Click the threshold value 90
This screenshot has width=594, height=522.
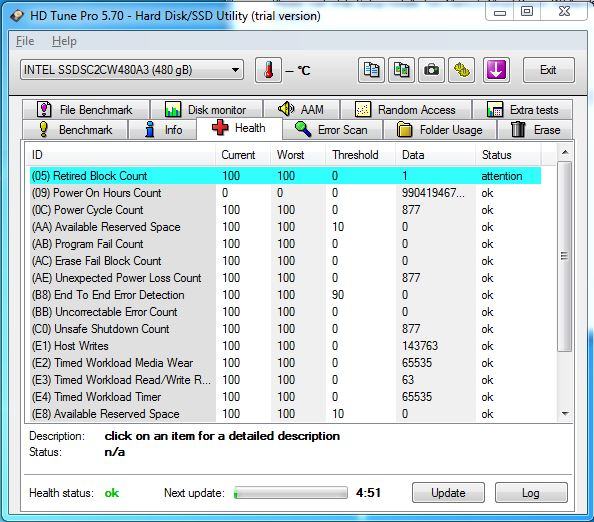coord(338,295)
